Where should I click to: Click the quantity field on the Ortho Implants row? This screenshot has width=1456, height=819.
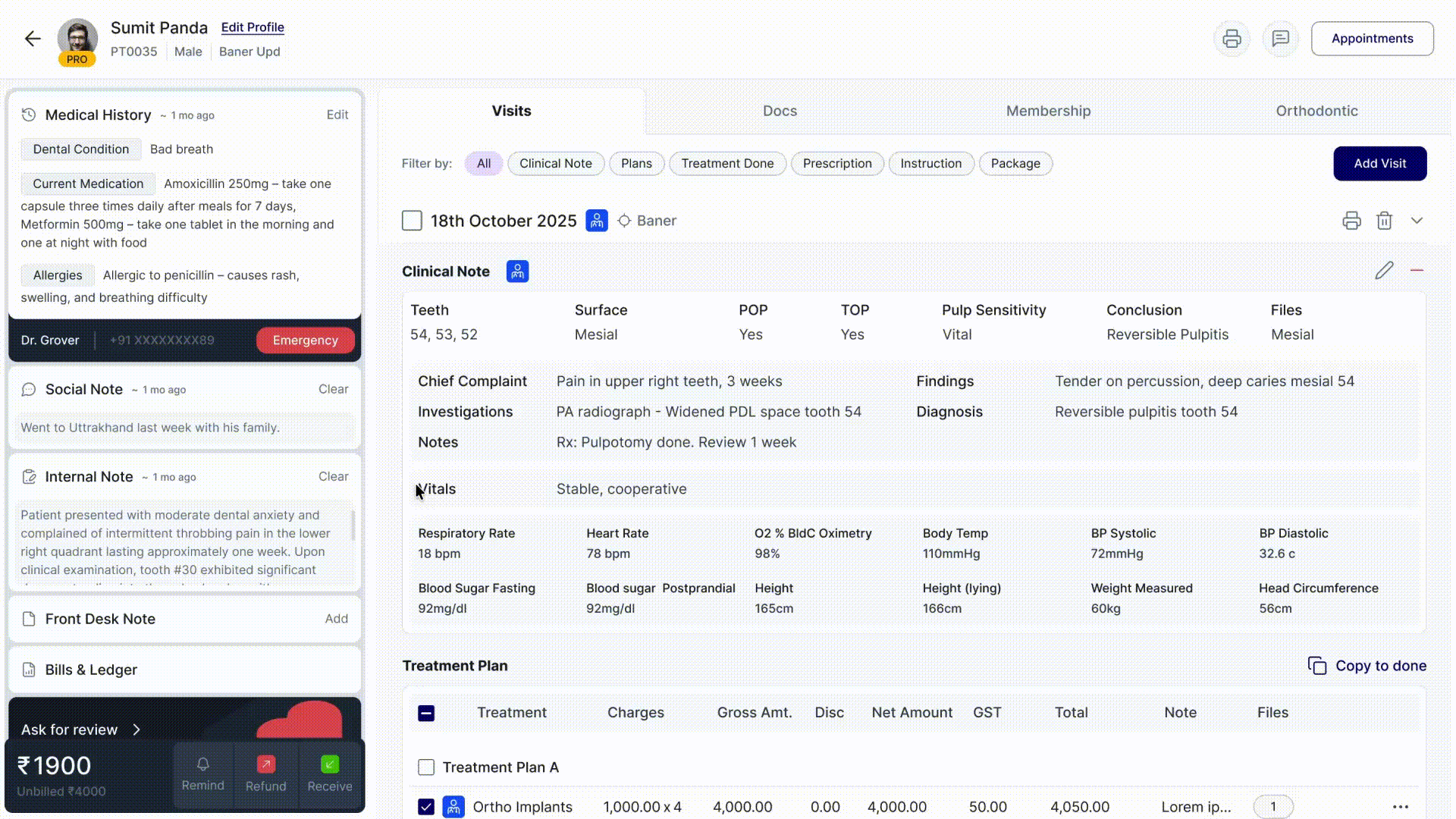coord(1272,807)
